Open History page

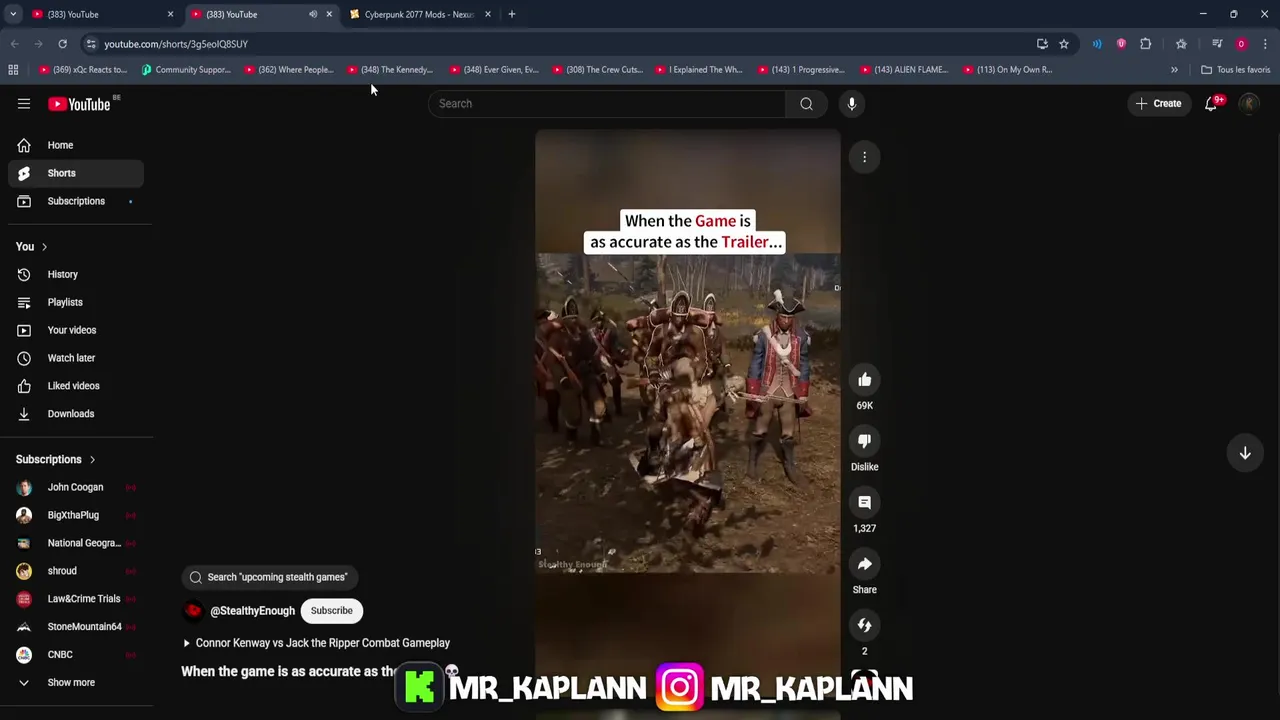point(76,274)
